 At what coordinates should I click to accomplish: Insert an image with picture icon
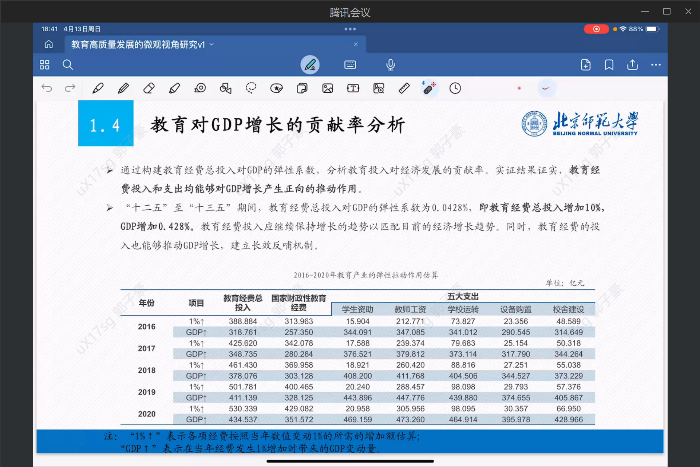click(x=327, y=88)
